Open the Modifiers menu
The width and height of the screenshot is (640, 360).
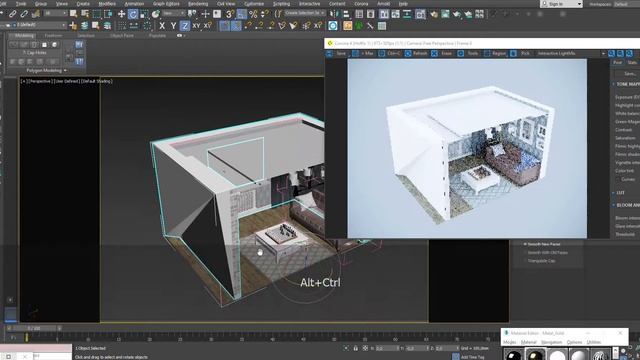tap(107, 4)
